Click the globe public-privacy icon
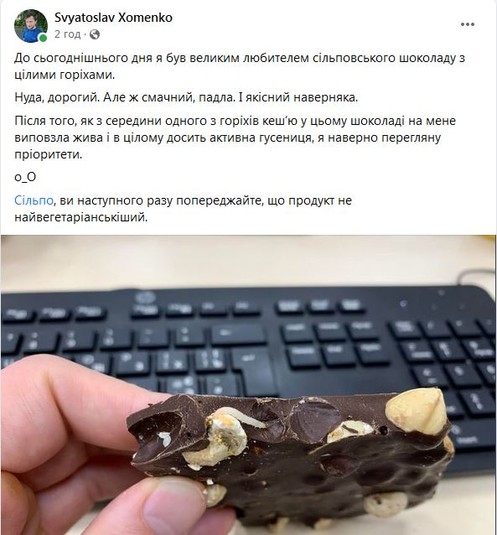497x535 pixels. coord(94,34)
